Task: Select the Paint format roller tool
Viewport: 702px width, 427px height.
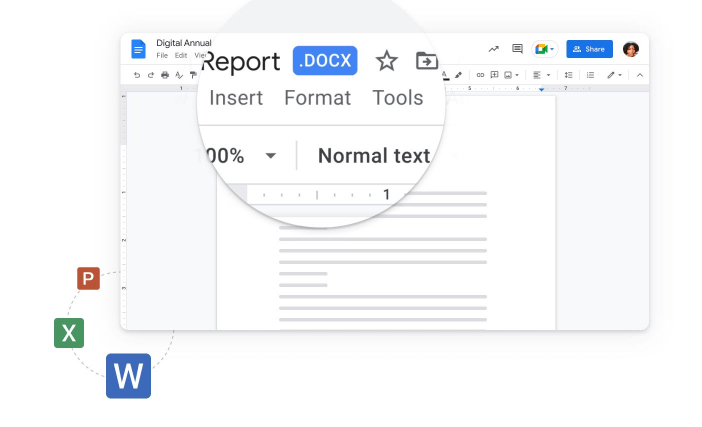Action: tap(193, 75)
